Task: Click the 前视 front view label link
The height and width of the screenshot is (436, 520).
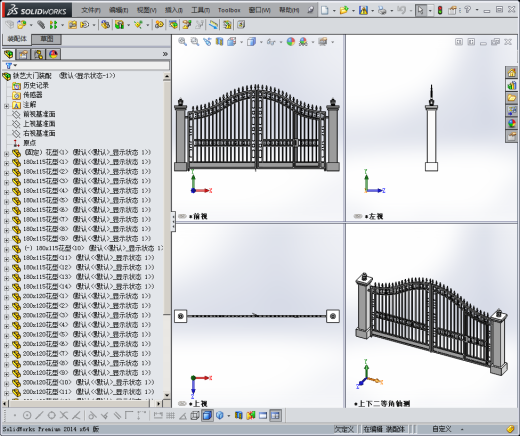Action: (x=200, y=216)
